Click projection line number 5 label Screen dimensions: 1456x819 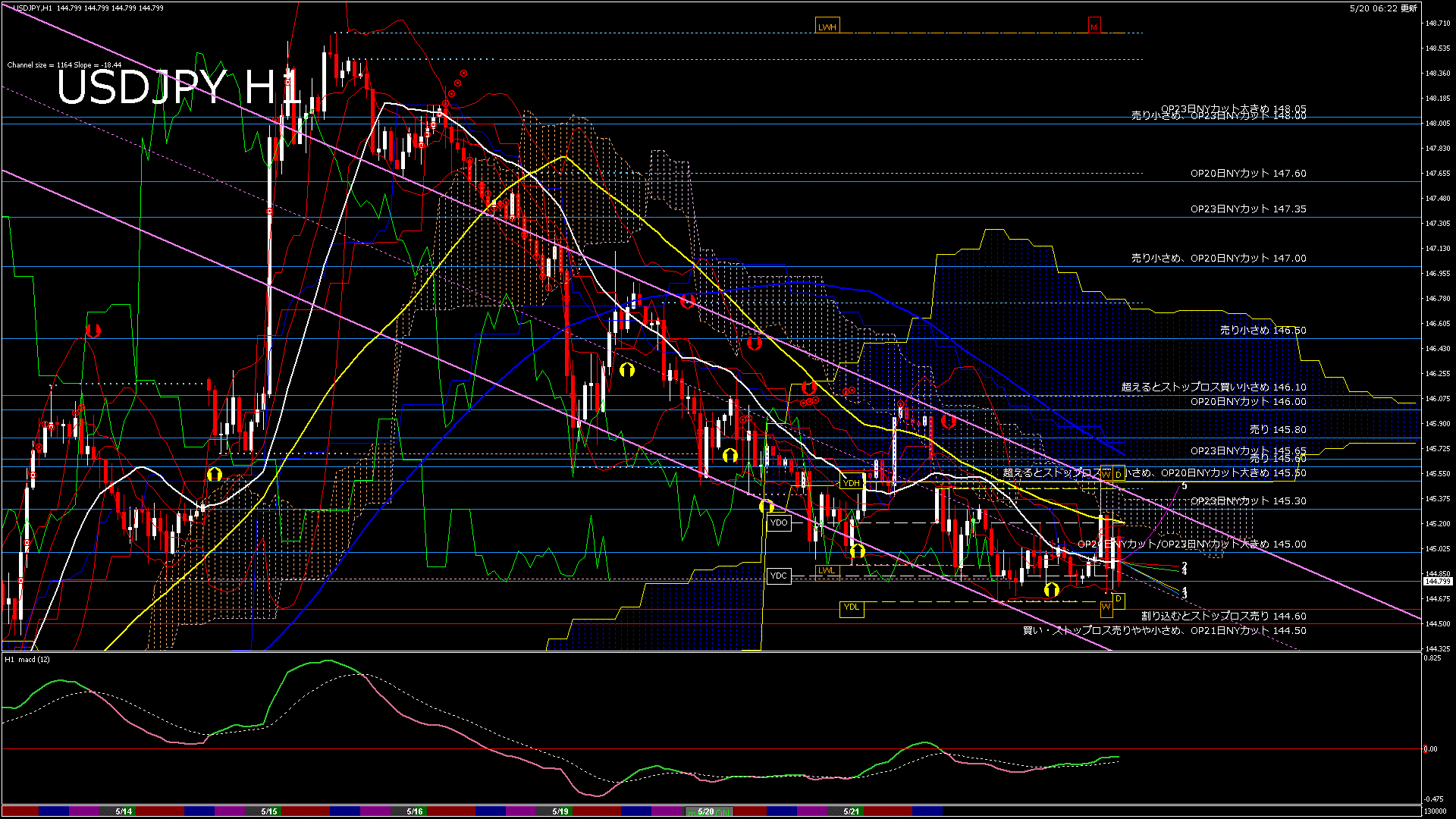tap(1185, 486)
